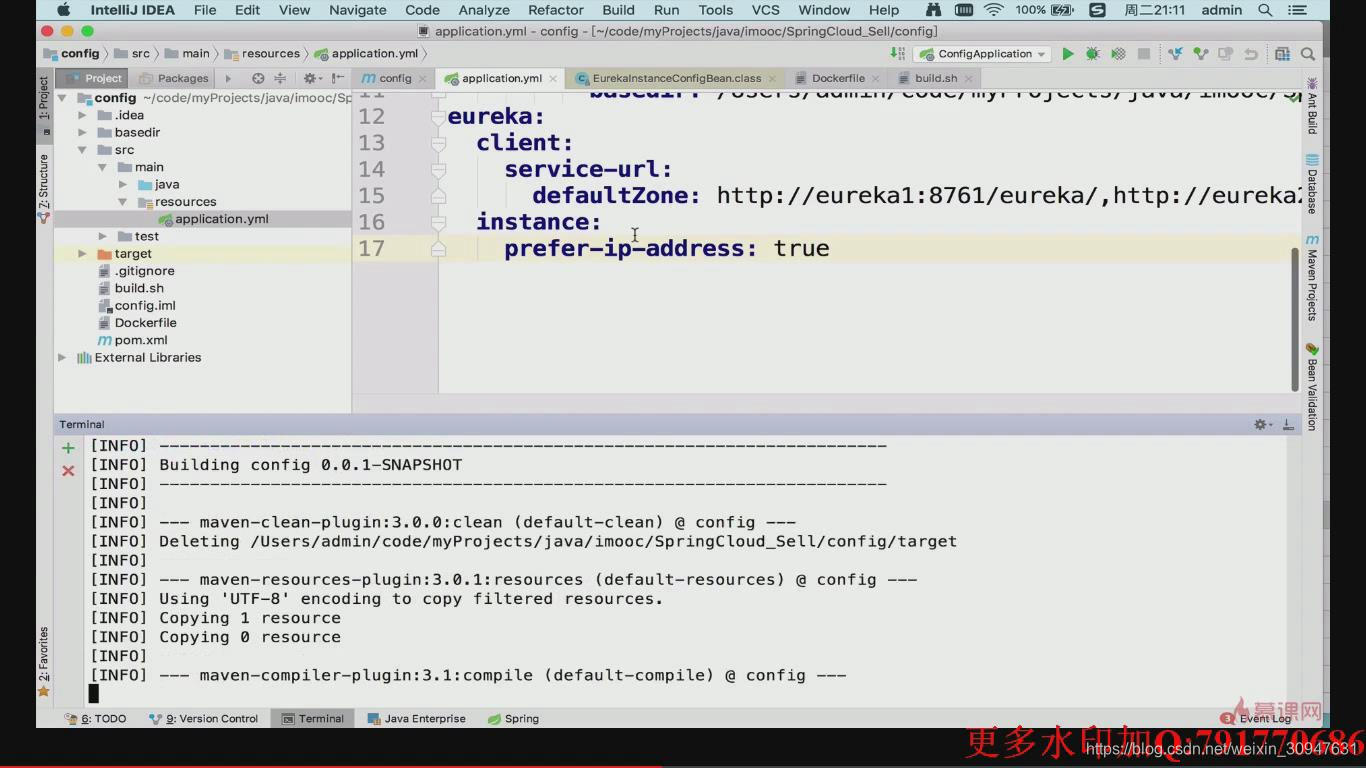This screenshot has height=768, width=1366.
Task: Switch to the Dockerfile editor tab
Action: 838,78
